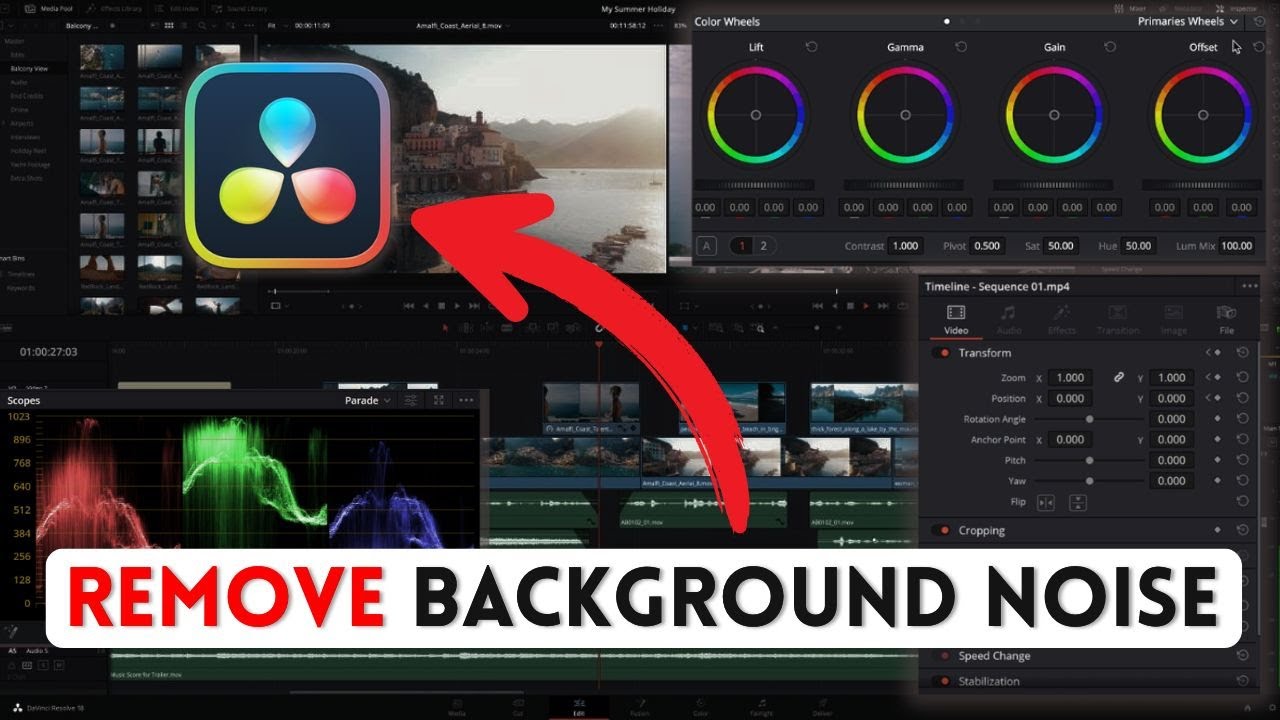Adjust the Rotation Angle slider handle

pos(1089,419)
